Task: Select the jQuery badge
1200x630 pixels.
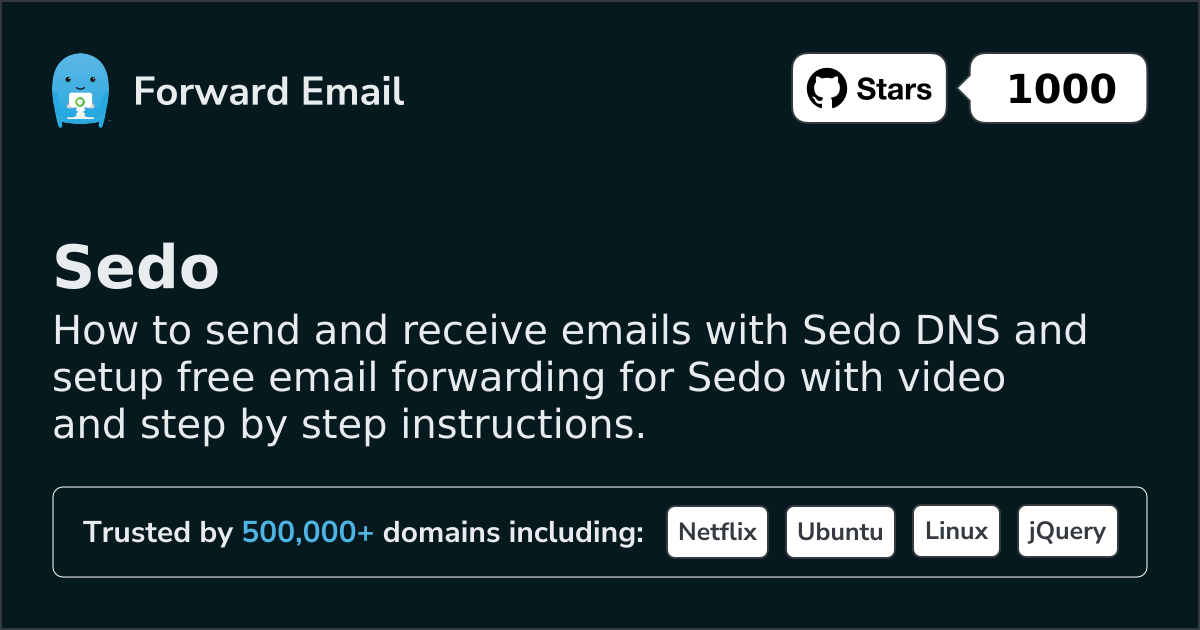Action: [x=1067, y=532]
